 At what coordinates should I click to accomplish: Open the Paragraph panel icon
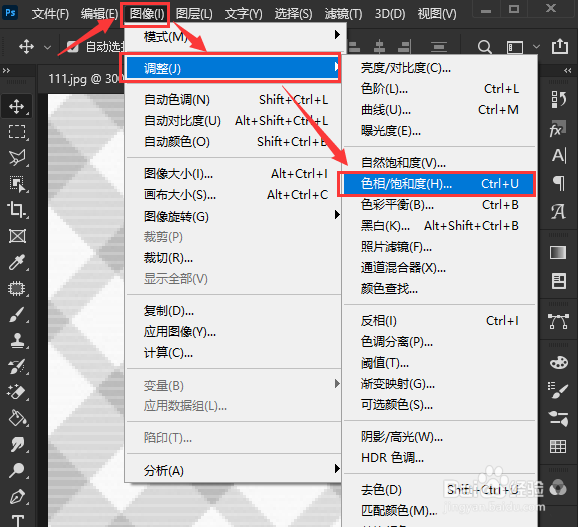click(558, 183)
